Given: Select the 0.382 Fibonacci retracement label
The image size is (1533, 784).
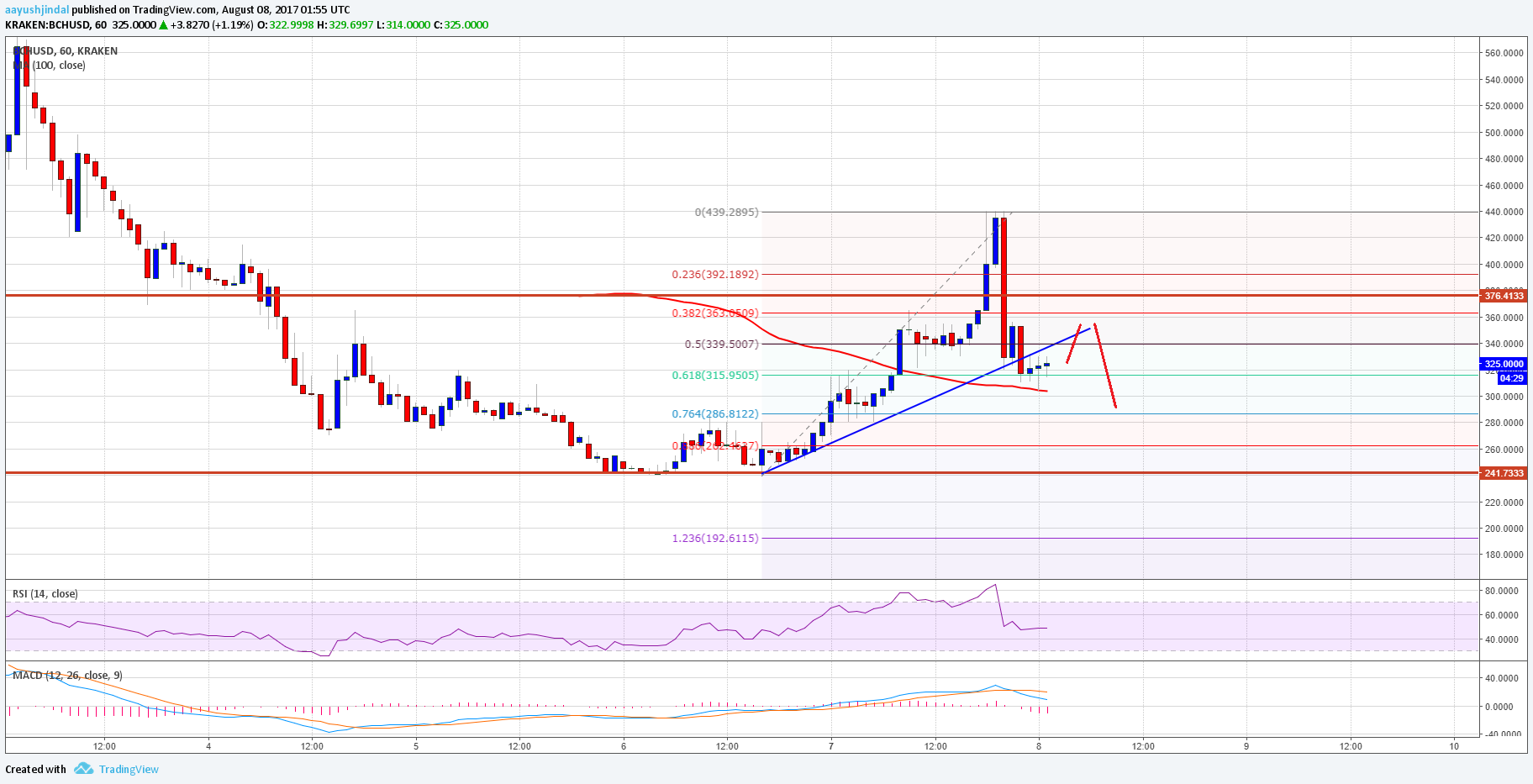Looking at the screenshot, I should tap(715, 313).
